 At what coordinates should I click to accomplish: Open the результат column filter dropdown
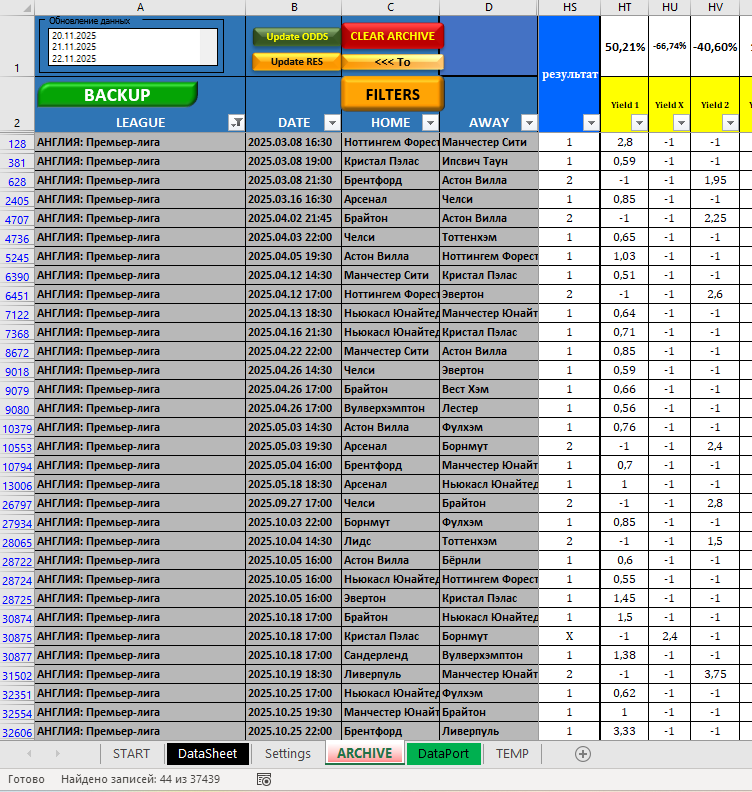590,123
